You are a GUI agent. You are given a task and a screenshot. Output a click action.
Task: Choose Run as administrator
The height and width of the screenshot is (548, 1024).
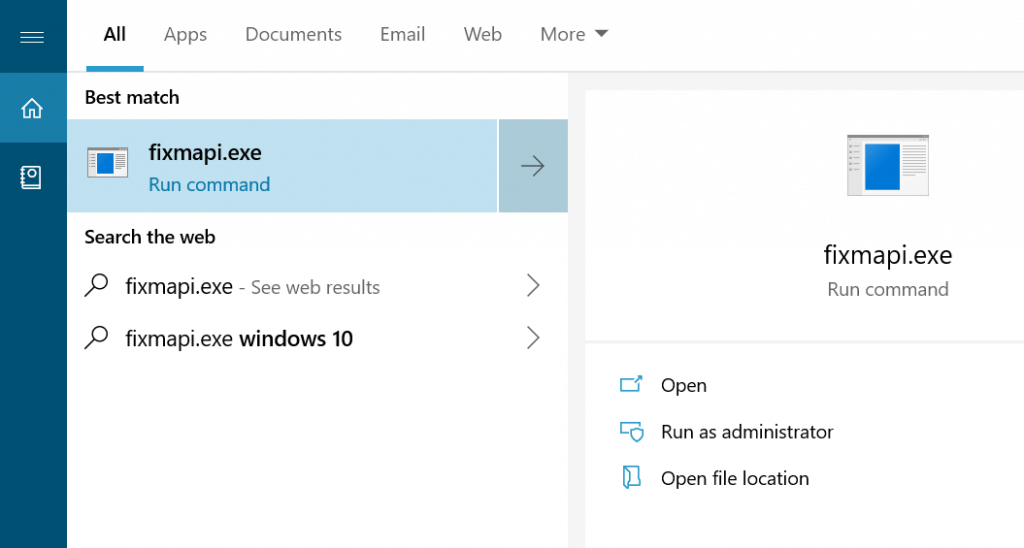pos(747,432)
